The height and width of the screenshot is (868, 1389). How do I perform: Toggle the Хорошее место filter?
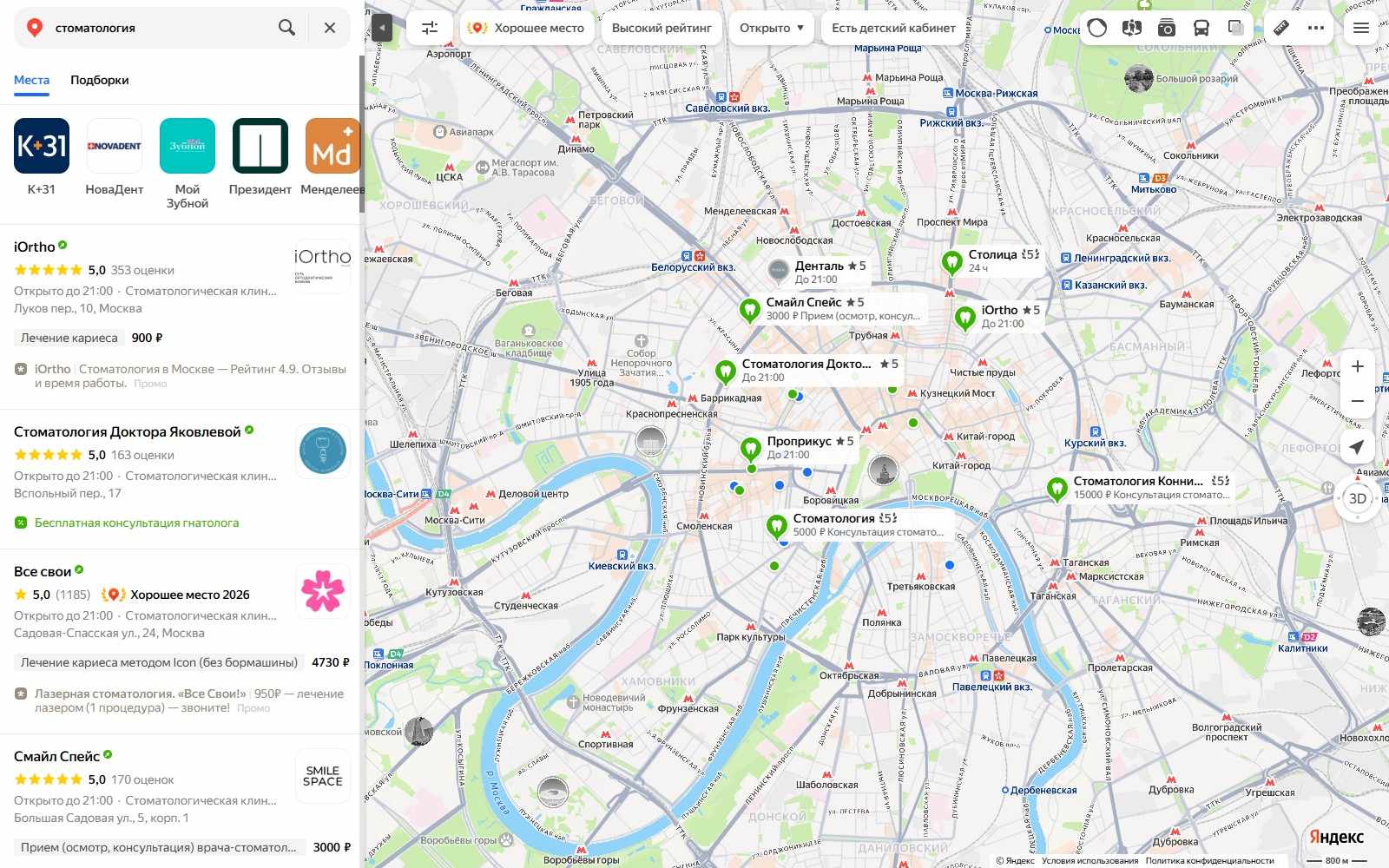click(527, 28)
